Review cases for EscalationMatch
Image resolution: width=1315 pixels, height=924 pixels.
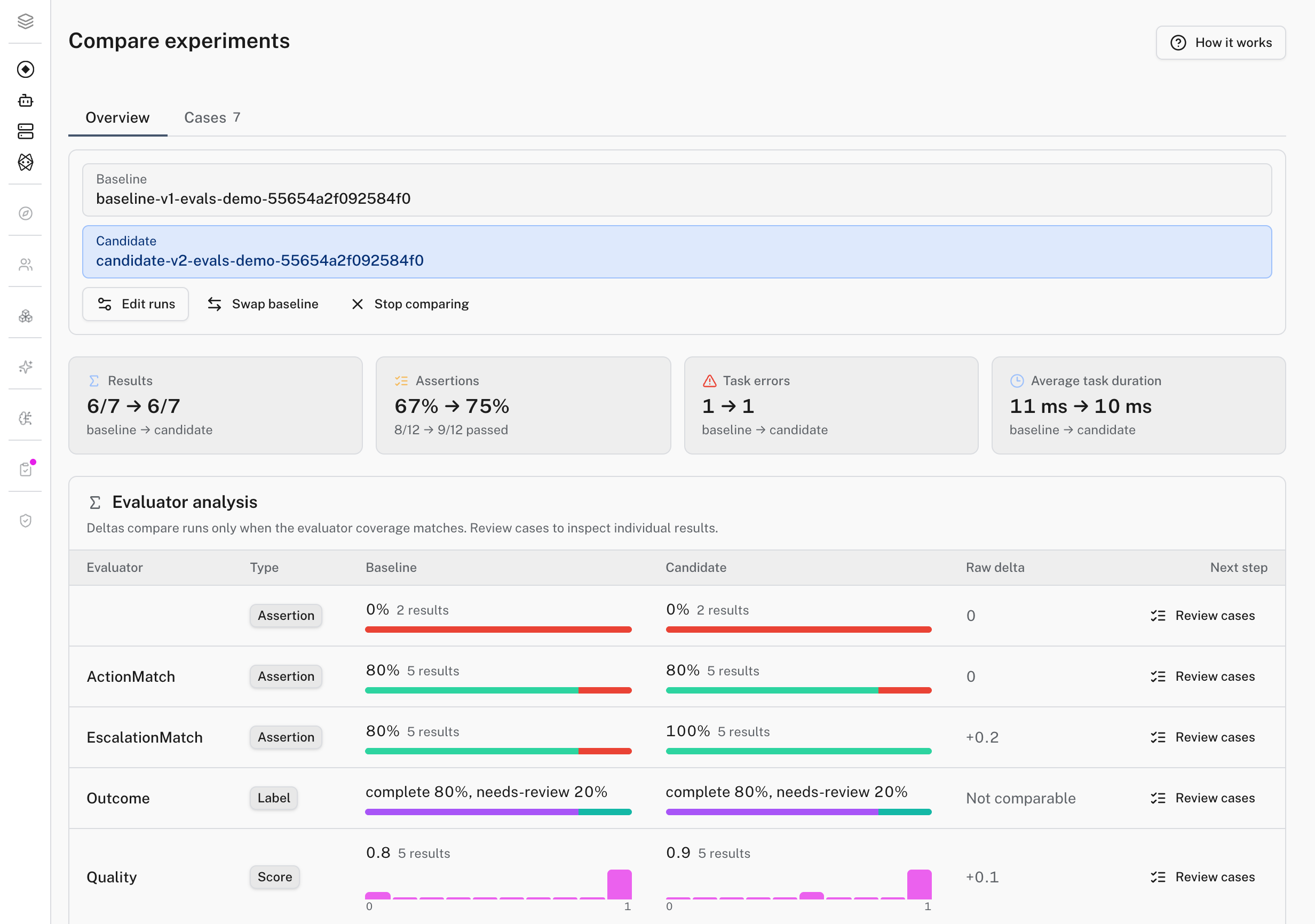coord(1203,737)
